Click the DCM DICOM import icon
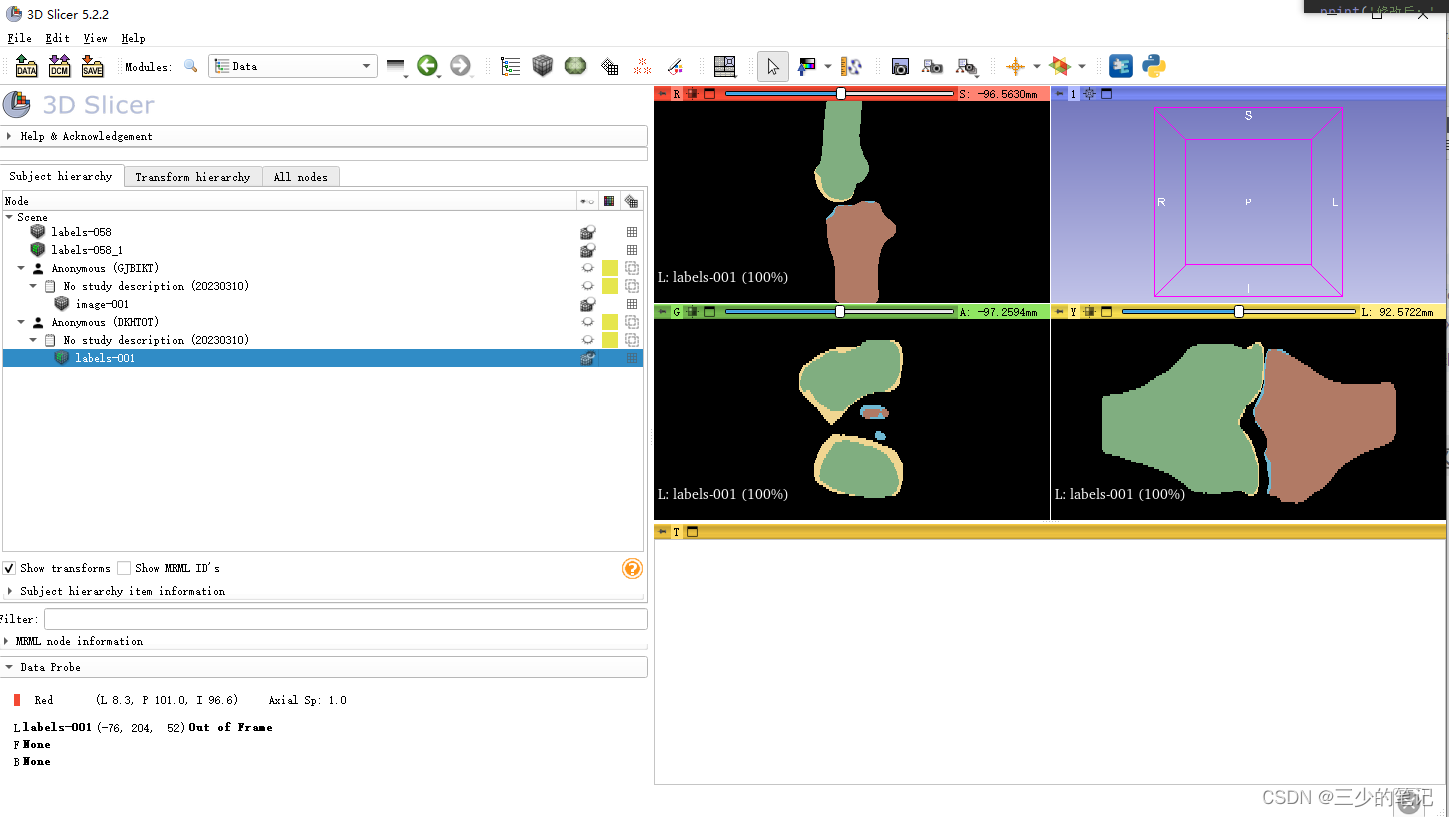 point(59,66)
